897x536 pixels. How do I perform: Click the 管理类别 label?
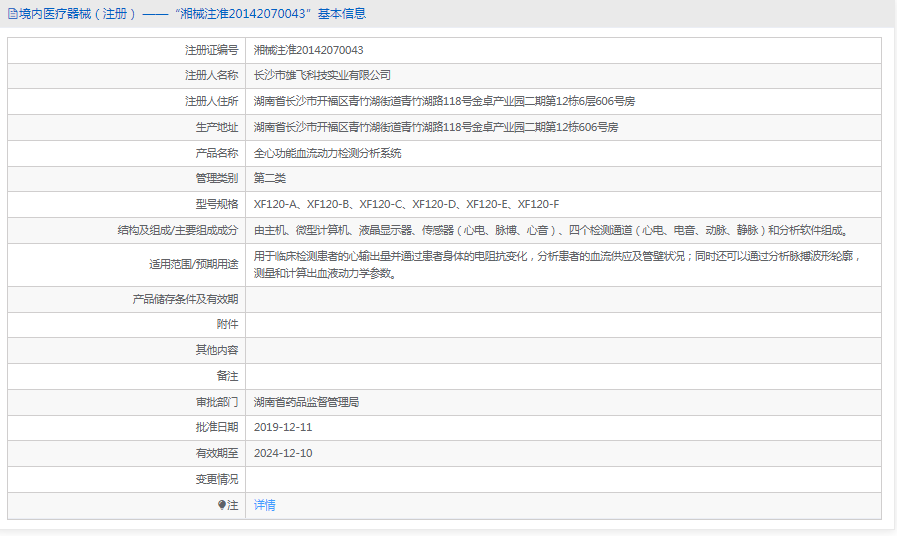[x=217, y=178]
